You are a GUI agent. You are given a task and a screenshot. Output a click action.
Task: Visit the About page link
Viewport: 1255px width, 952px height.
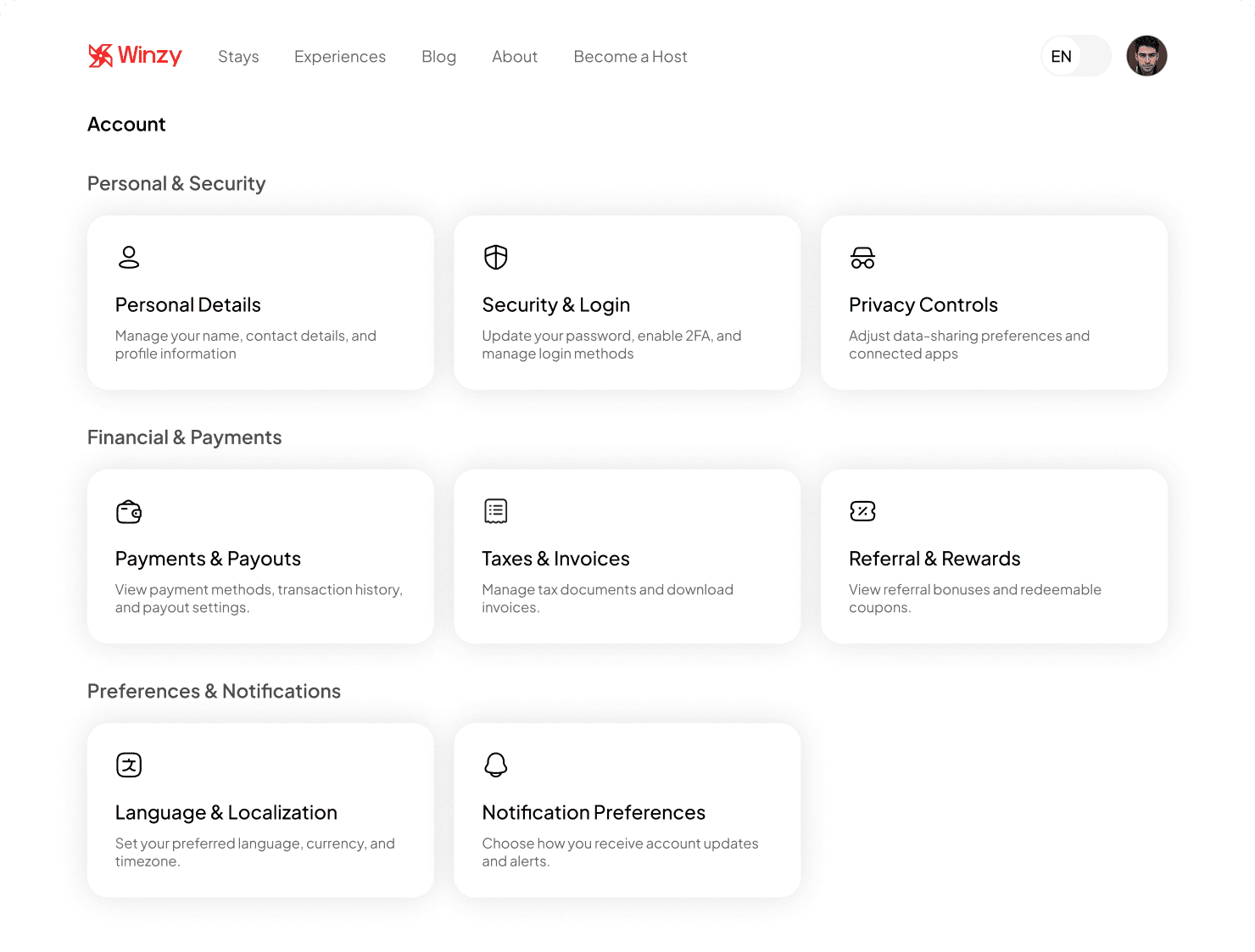point(515,57)
